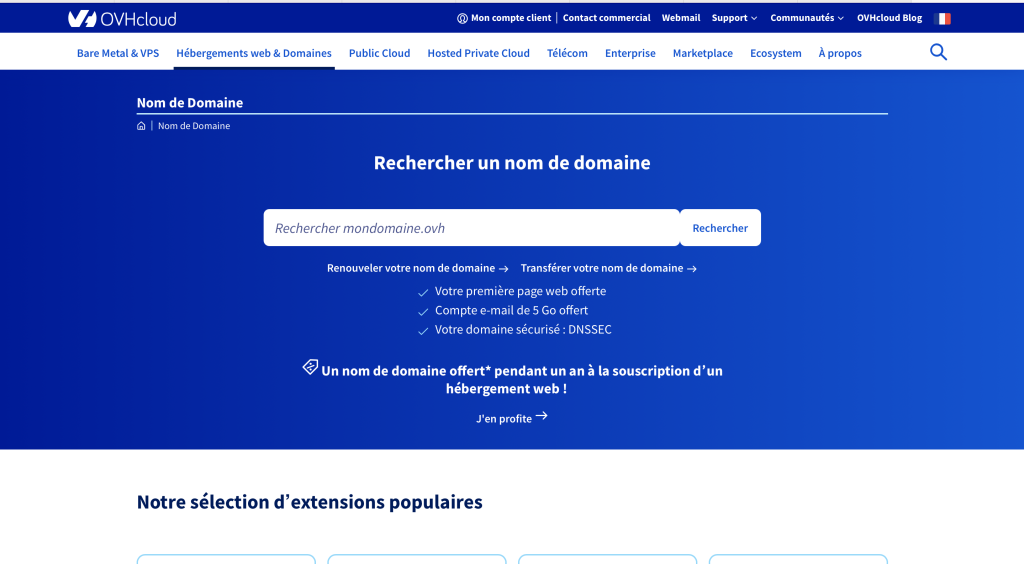Open the Public Cloud menu
The width and height of the screenshot is (1024, 564).
379,54
